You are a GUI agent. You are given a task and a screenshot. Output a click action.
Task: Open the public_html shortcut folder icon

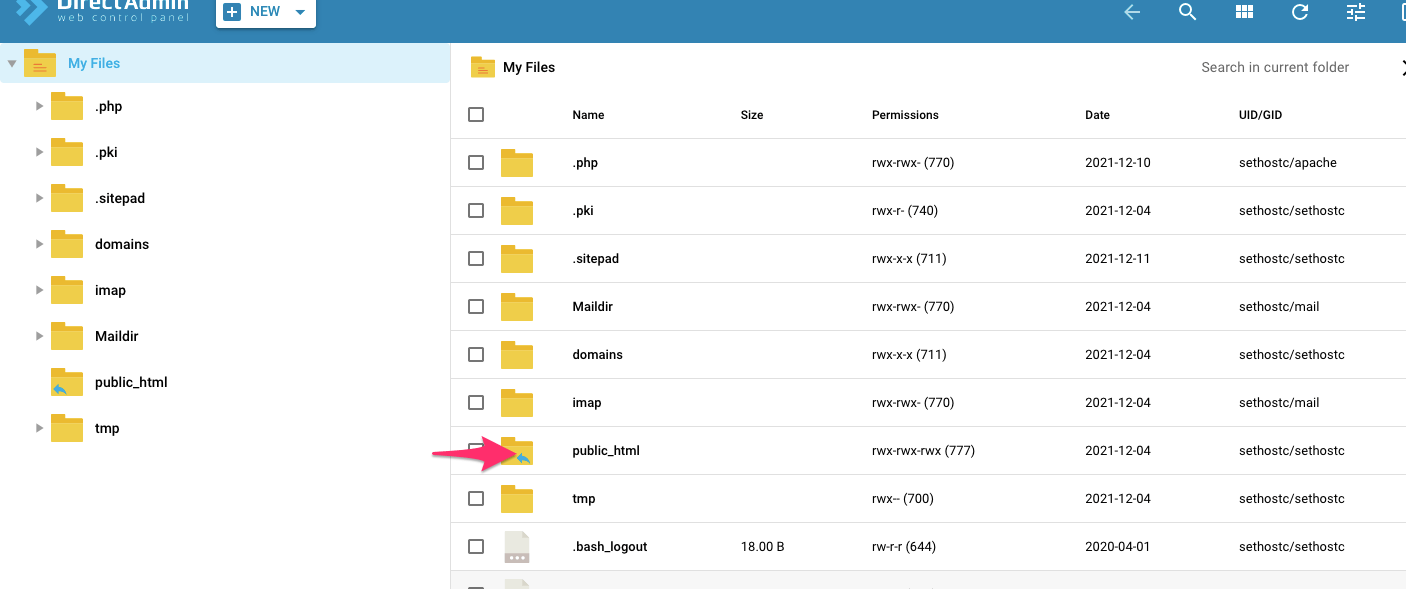coord(517,450)
